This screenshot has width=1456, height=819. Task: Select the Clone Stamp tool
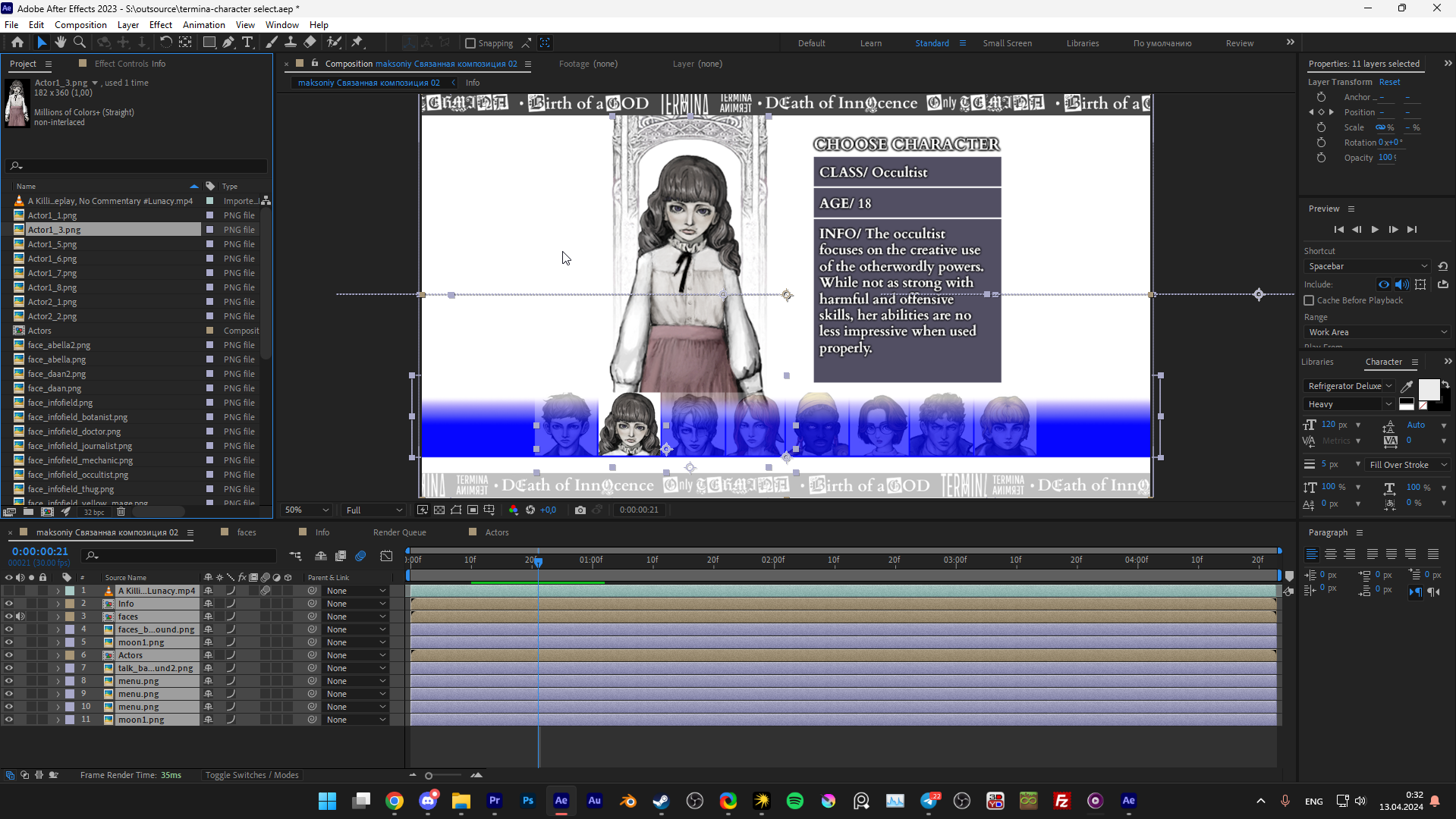[291, 42]
